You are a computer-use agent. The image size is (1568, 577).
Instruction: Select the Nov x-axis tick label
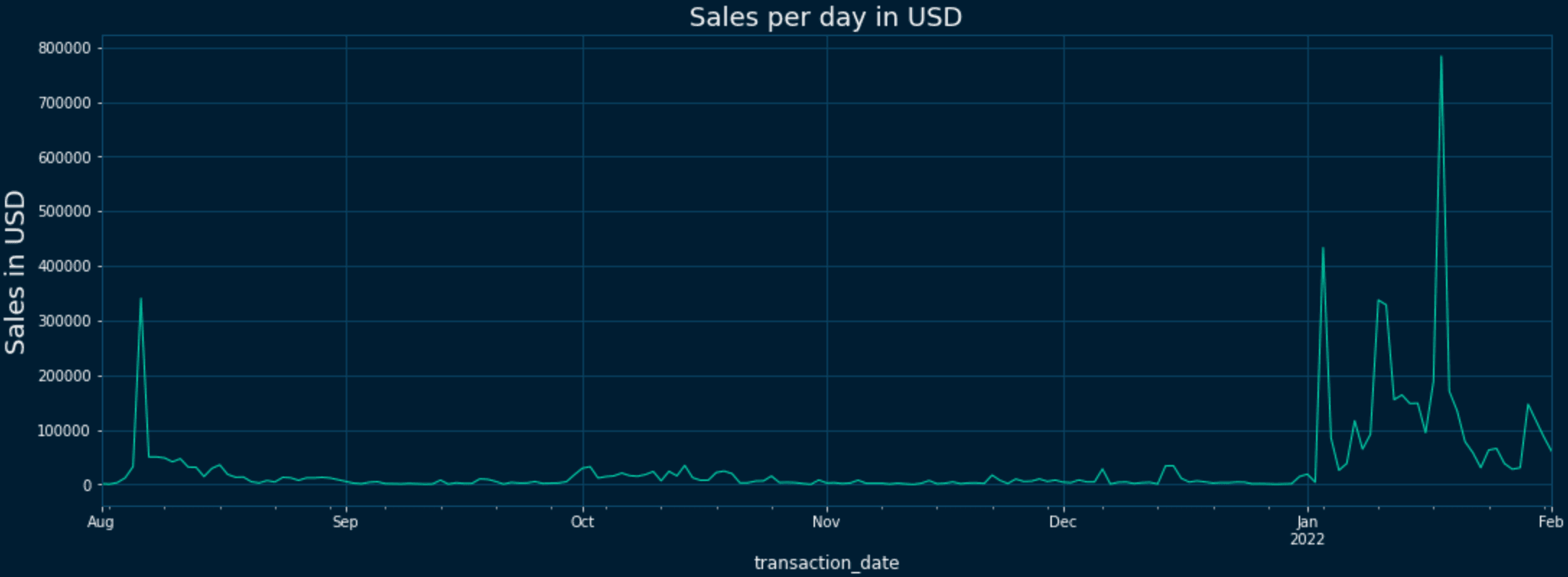(826, 522)
